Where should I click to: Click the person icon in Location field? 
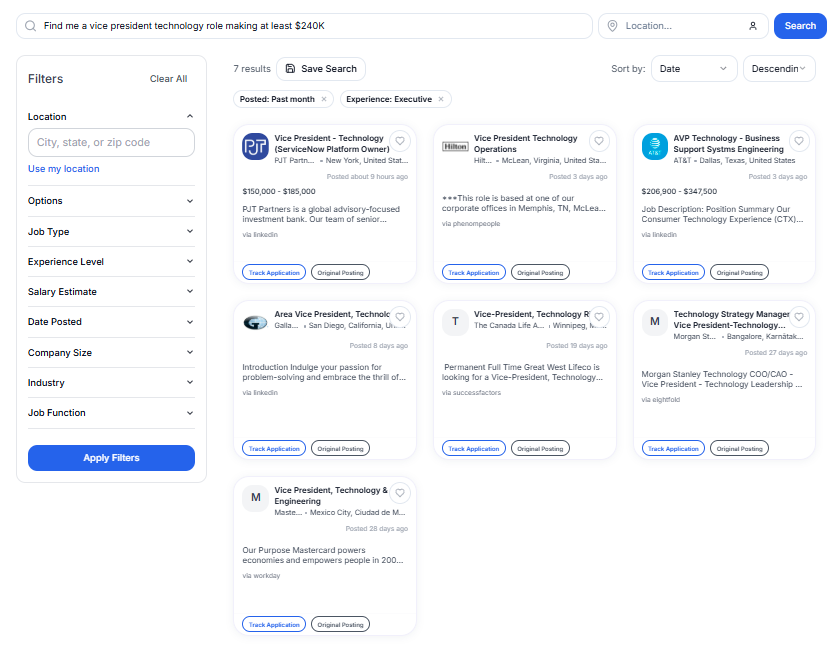[x=752, y=26]
